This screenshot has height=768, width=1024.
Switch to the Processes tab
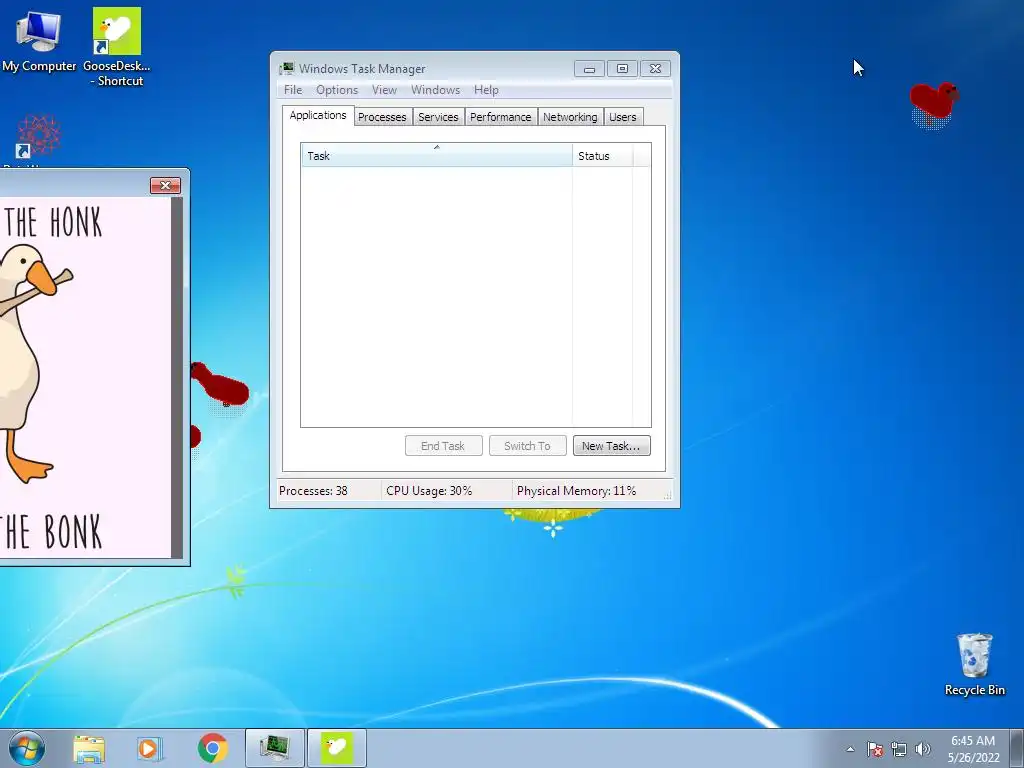coord(382,117)
